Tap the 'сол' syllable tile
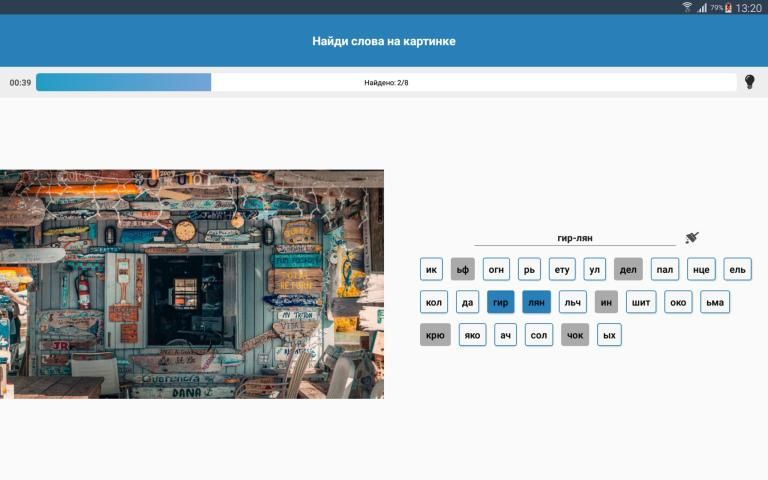The height and width of the screenshot is (480, 768). coord(539,335)
